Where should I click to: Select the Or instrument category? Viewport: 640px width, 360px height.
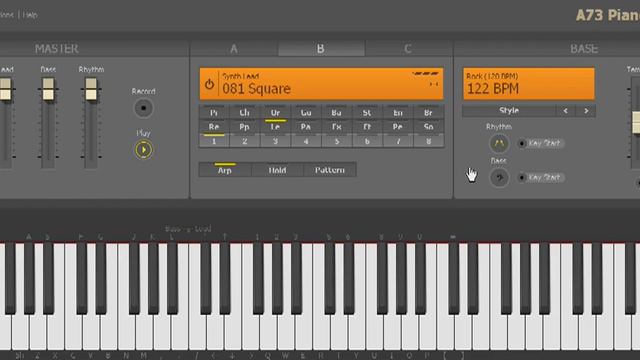click(275, 113)
